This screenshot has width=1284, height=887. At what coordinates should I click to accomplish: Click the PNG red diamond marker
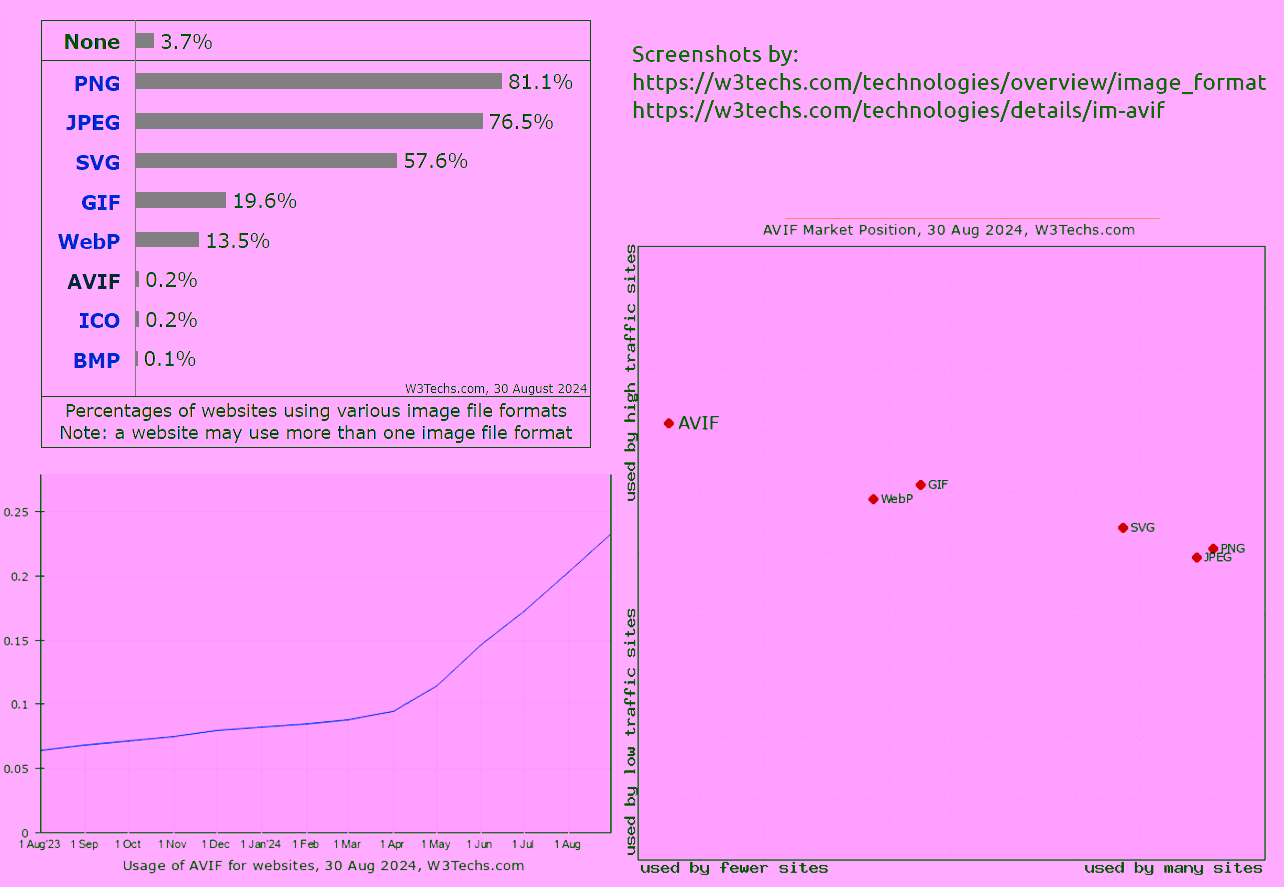pyautogui.click(x=1213, y=549)
